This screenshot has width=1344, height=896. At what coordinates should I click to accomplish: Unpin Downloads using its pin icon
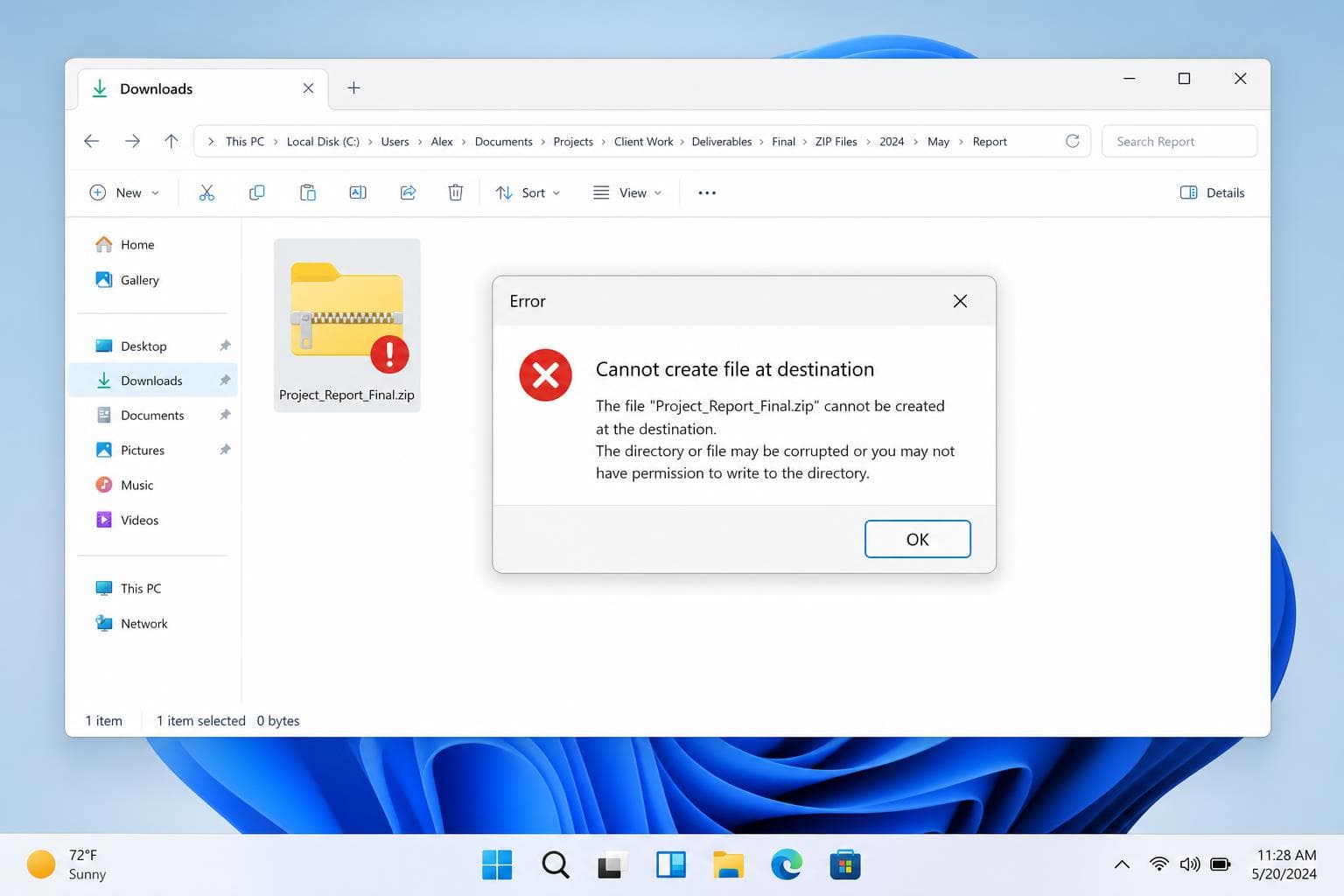pyautogui.click(x=225, y=380)
